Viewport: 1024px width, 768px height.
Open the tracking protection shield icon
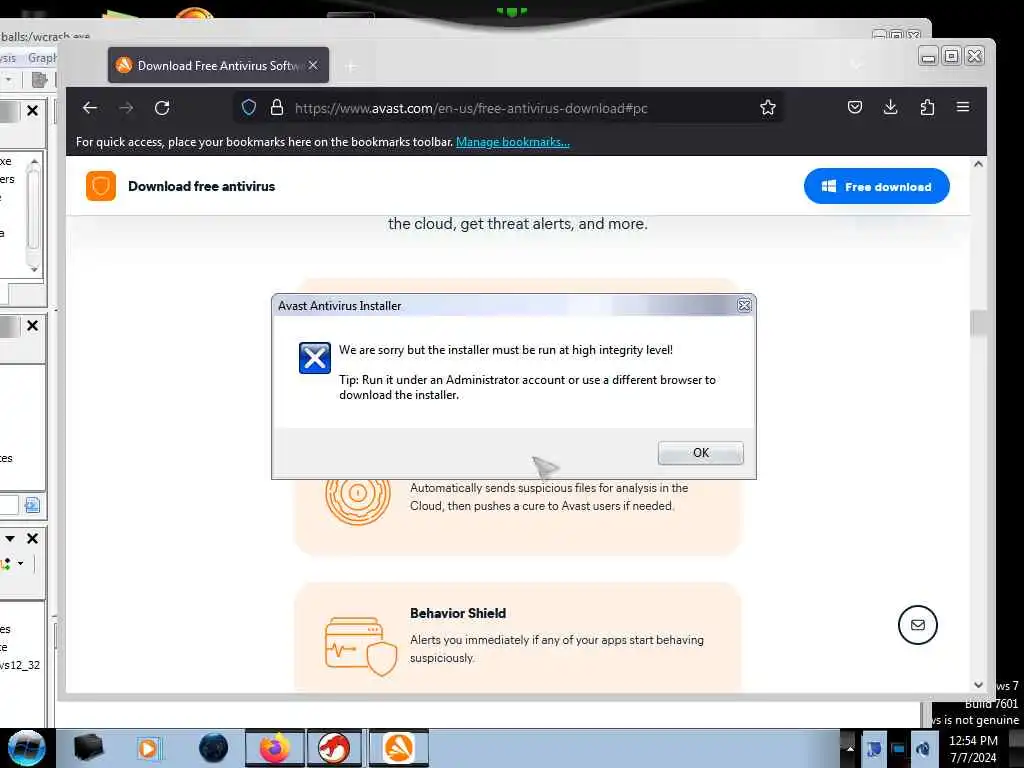point(249,108)
